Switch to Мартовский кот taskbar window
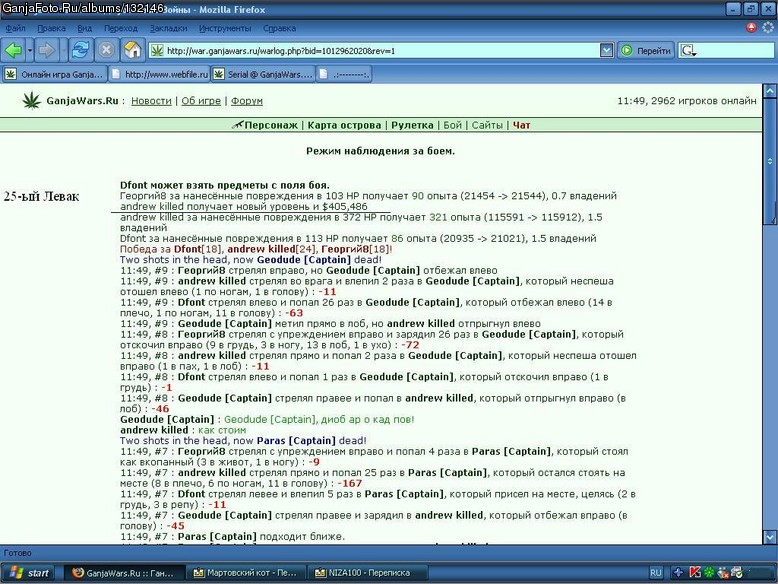Screen dimensions: 778x584 click(246, 573)
